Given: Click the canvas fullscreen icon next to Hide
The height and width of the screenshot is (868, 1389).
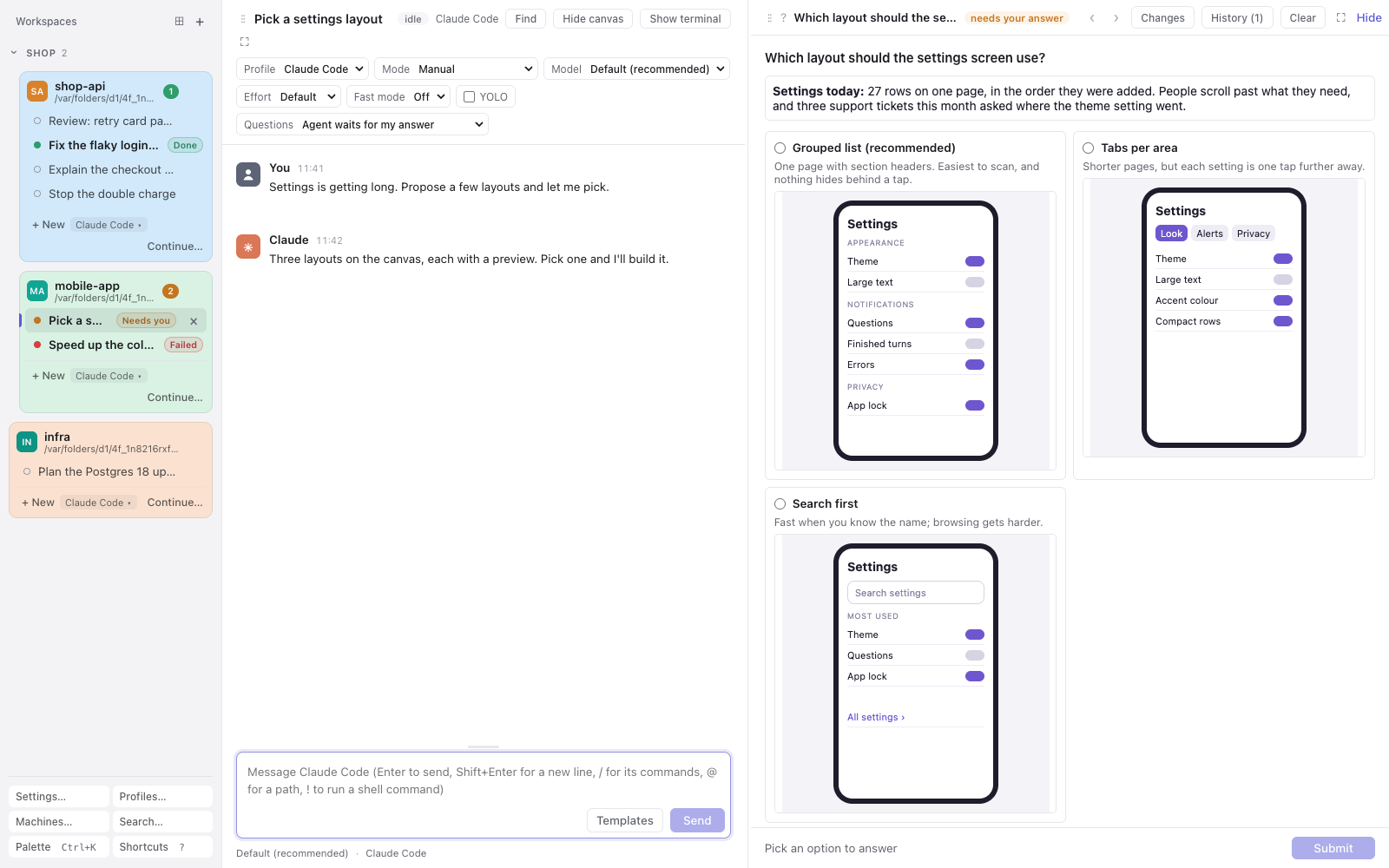Looking at the screenshot, I should (x=1341, y=17).
